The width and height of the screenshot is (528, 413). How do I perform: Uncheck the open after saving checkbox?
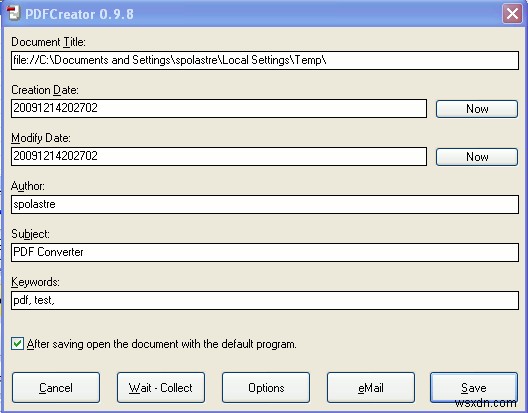(x=17, y=344)
